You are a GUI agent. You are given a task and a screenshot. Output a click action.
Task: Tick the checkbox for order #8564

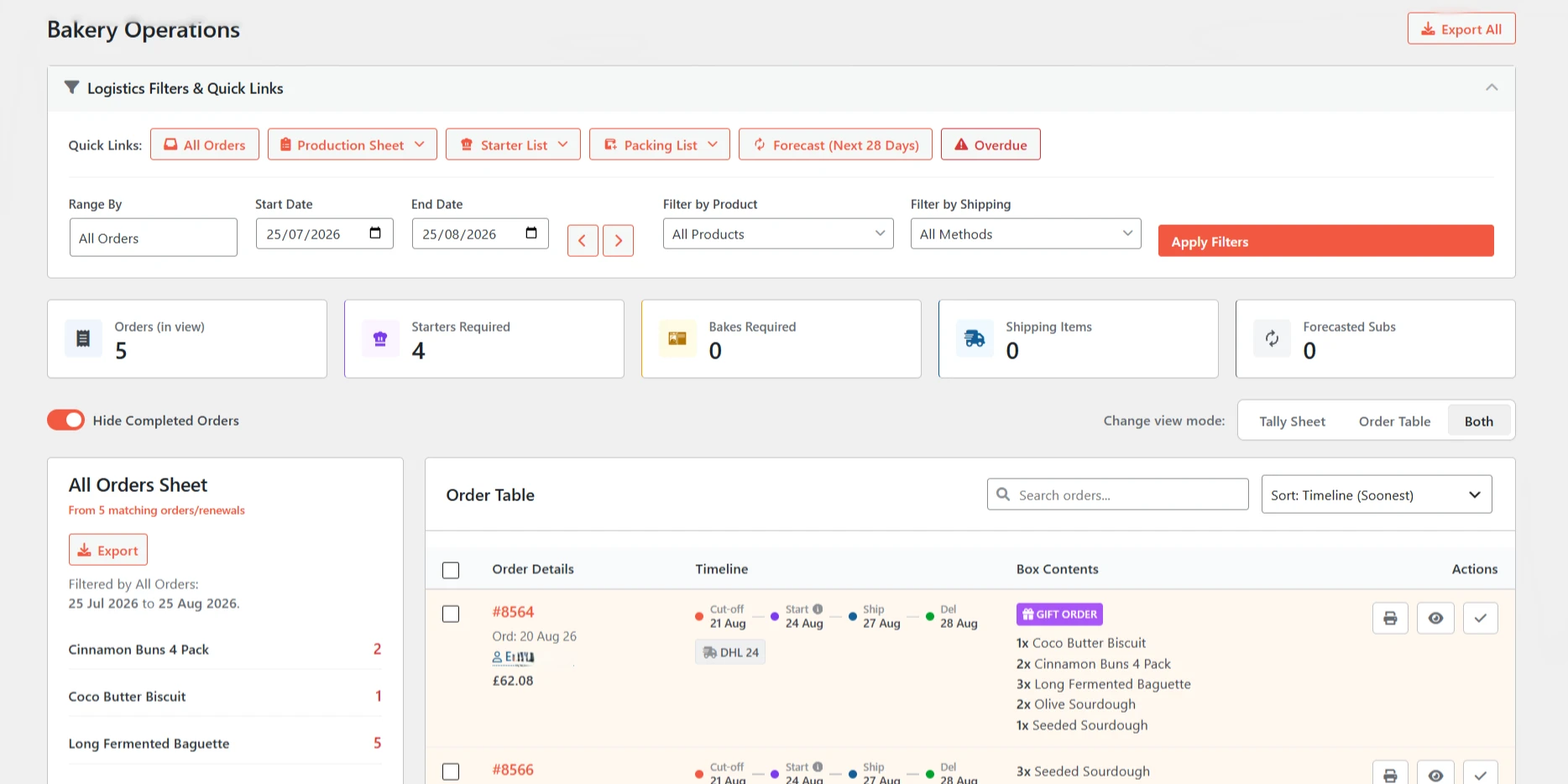[451, 614]
